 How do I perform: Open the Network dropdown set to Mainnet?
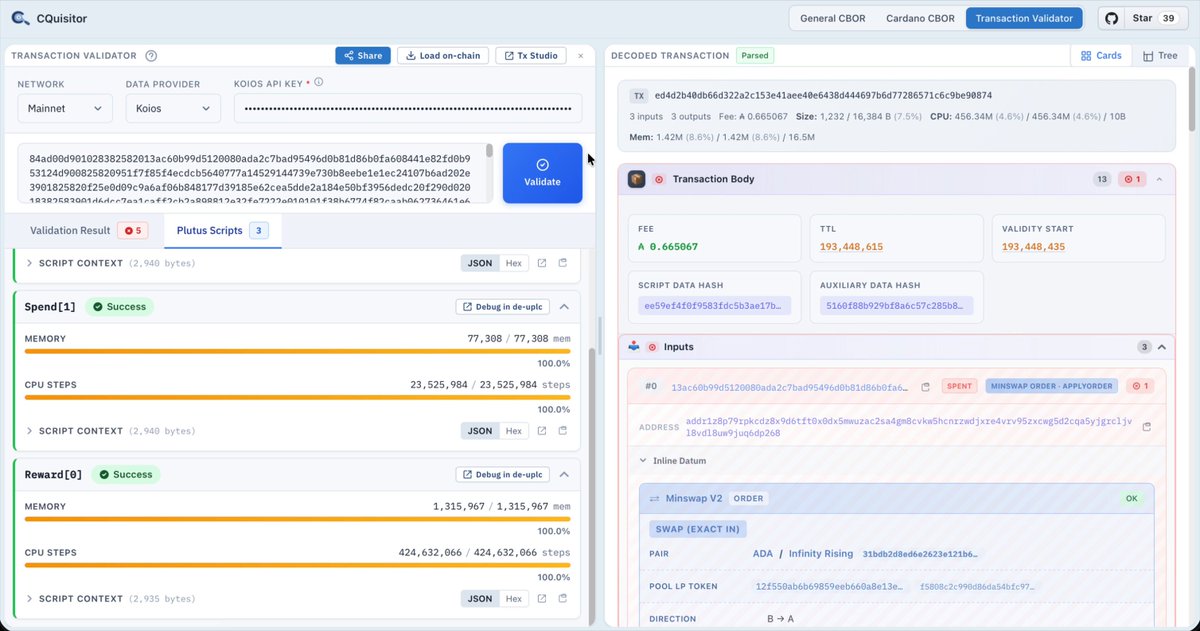(65, 108)
